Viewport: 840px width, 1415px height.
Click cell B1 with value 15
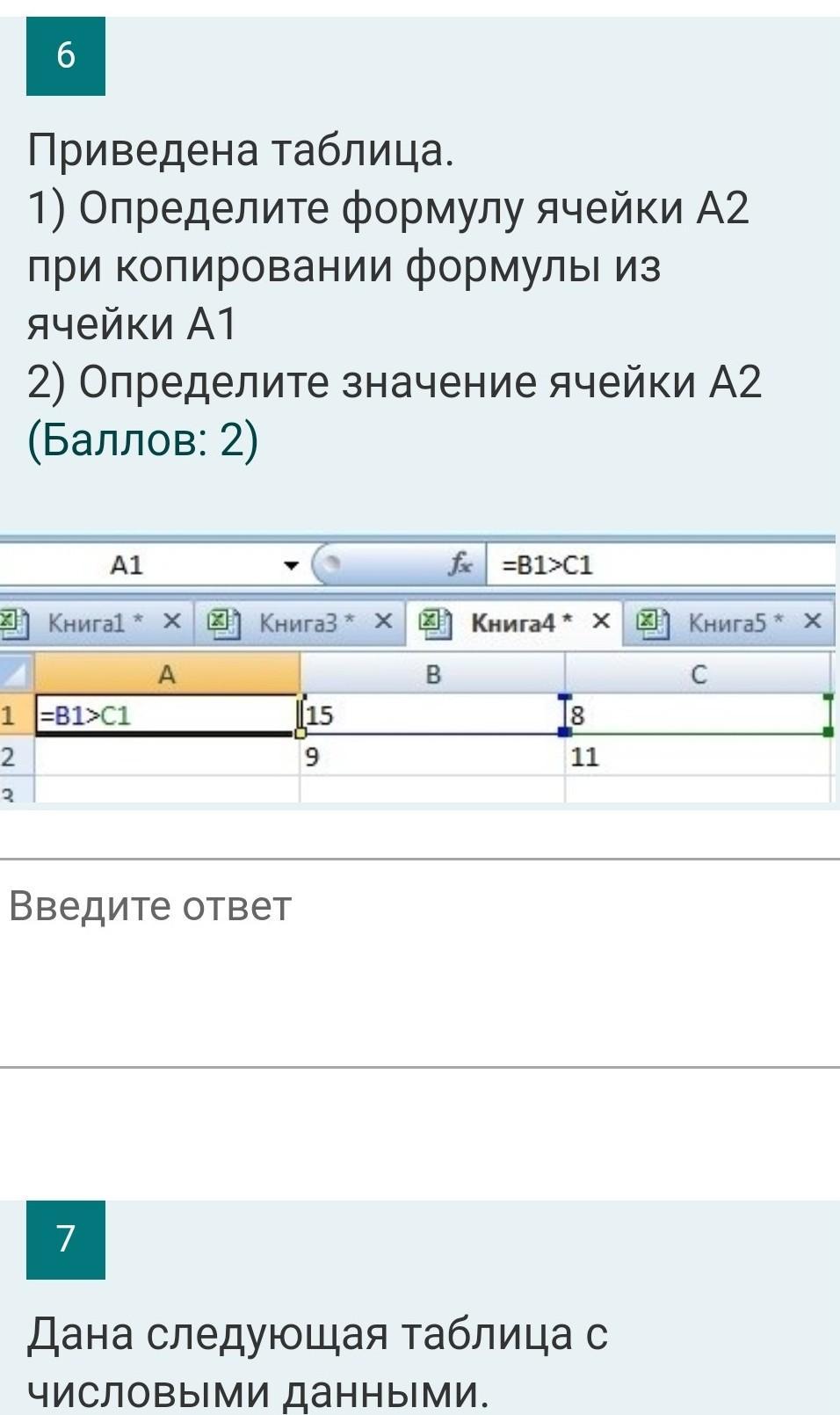pos(432,715)
